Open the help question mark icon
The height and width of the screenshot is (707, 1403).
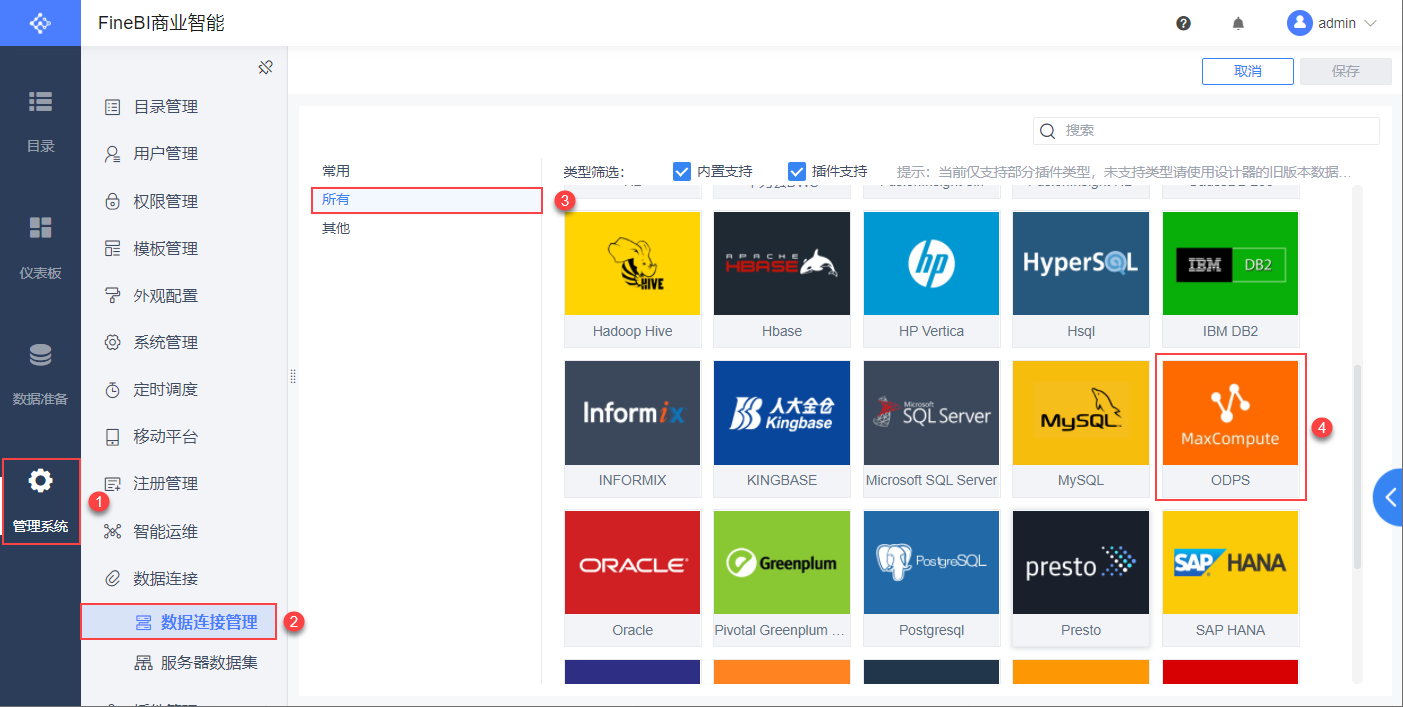(1184, 23)
